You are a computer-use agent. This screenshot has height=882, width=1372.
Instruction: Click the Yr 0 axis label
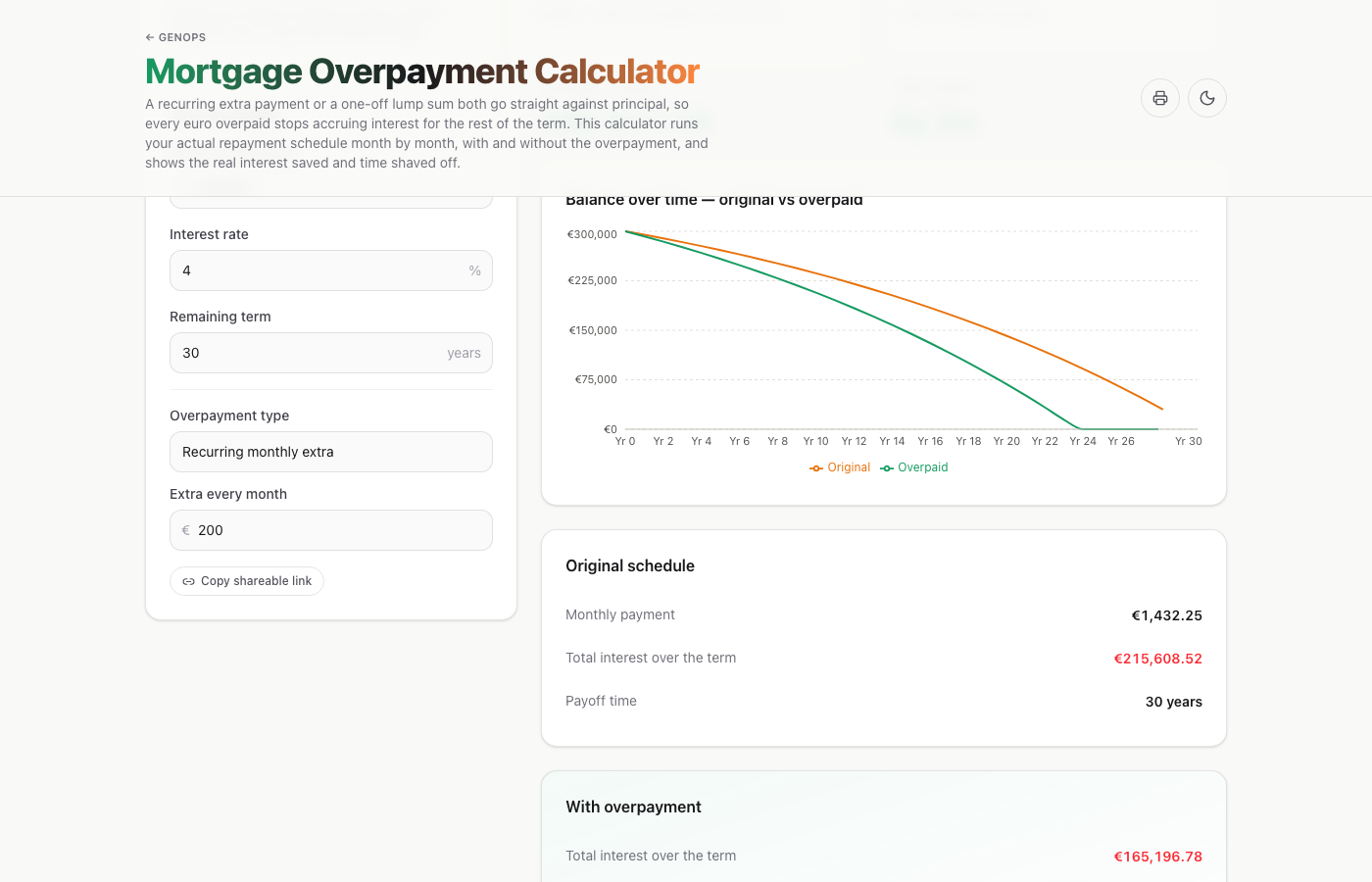coord(625,441)
